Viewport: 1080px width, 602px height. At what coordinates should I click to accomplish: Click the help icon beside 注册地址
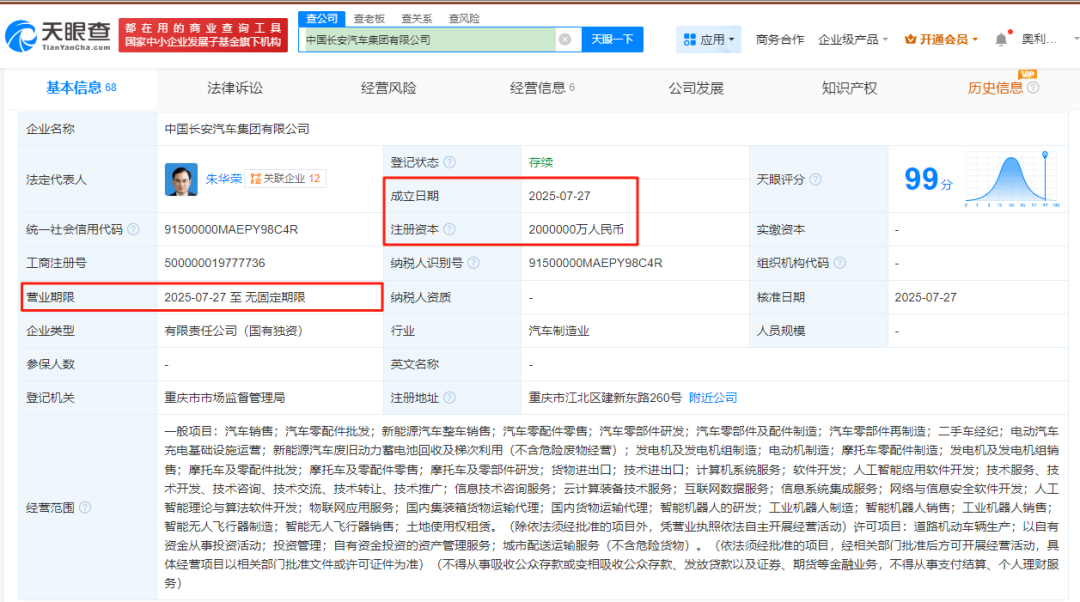[450, 398]
